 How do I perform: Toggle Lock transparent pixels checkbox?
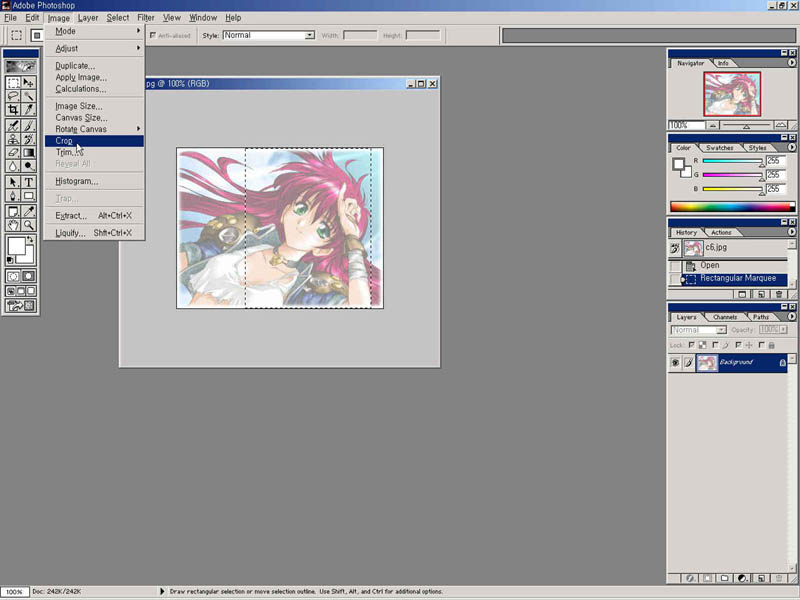click(691, 345)
